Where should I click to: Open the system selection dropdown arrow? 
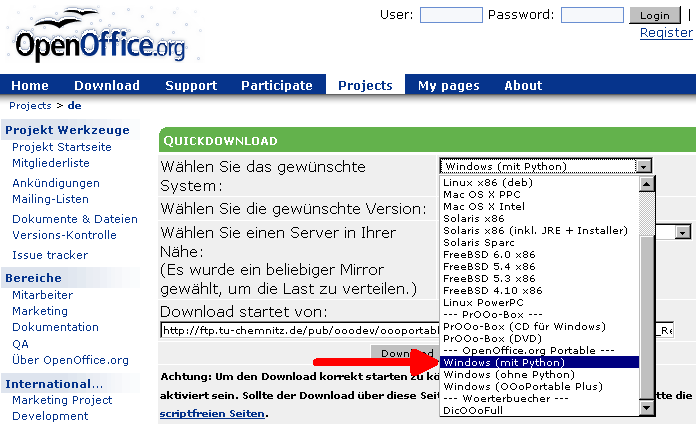tap(644, 166)
